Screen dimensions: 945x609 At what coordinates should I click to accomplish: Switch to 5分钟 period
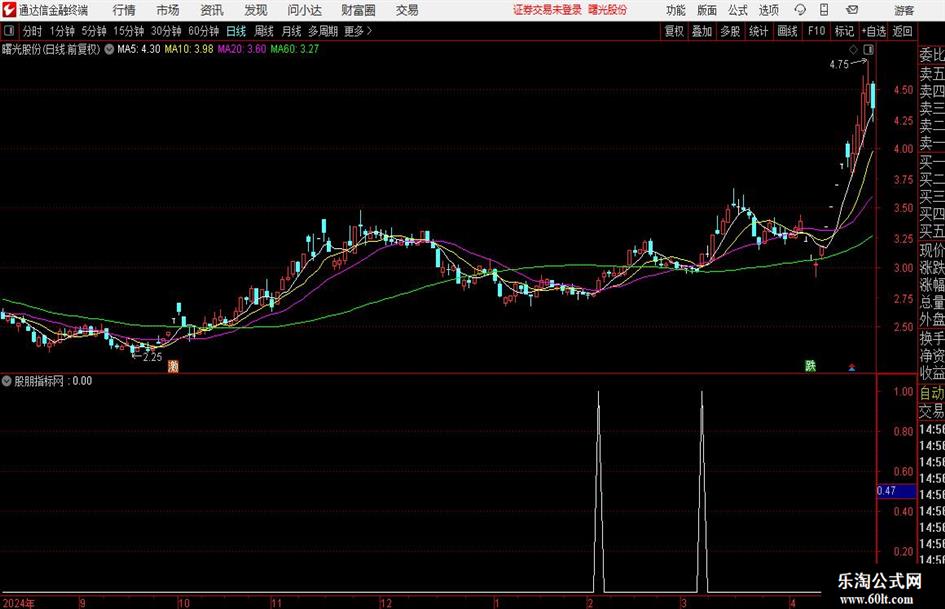pos(94,31)
